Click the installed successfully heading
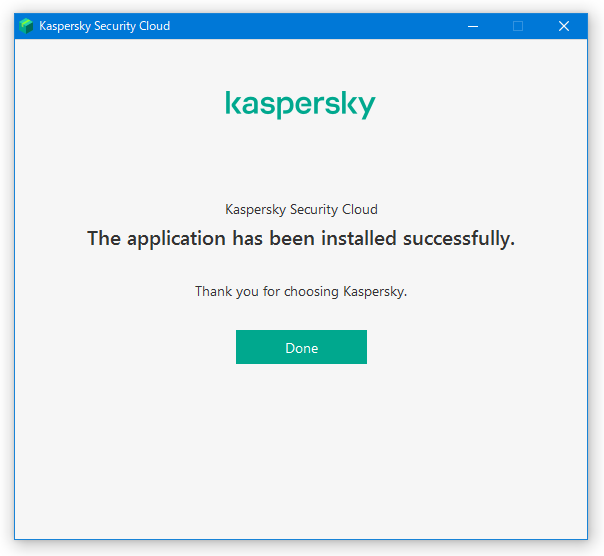Viewport: 604px width, 556px height. (301, 239)
